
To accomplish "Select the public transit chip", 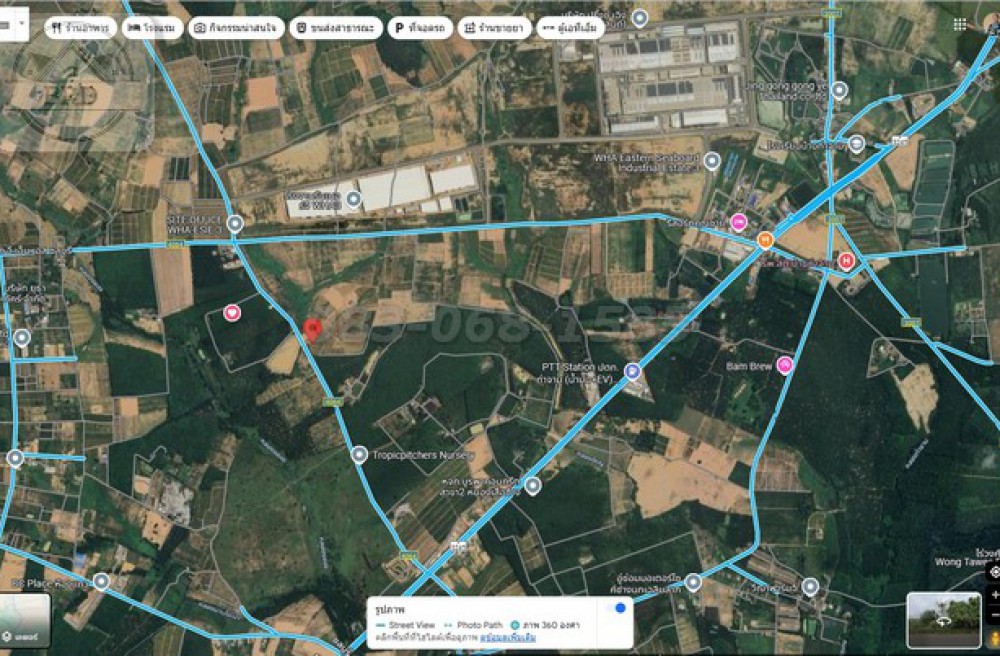I will coord(336,28).
